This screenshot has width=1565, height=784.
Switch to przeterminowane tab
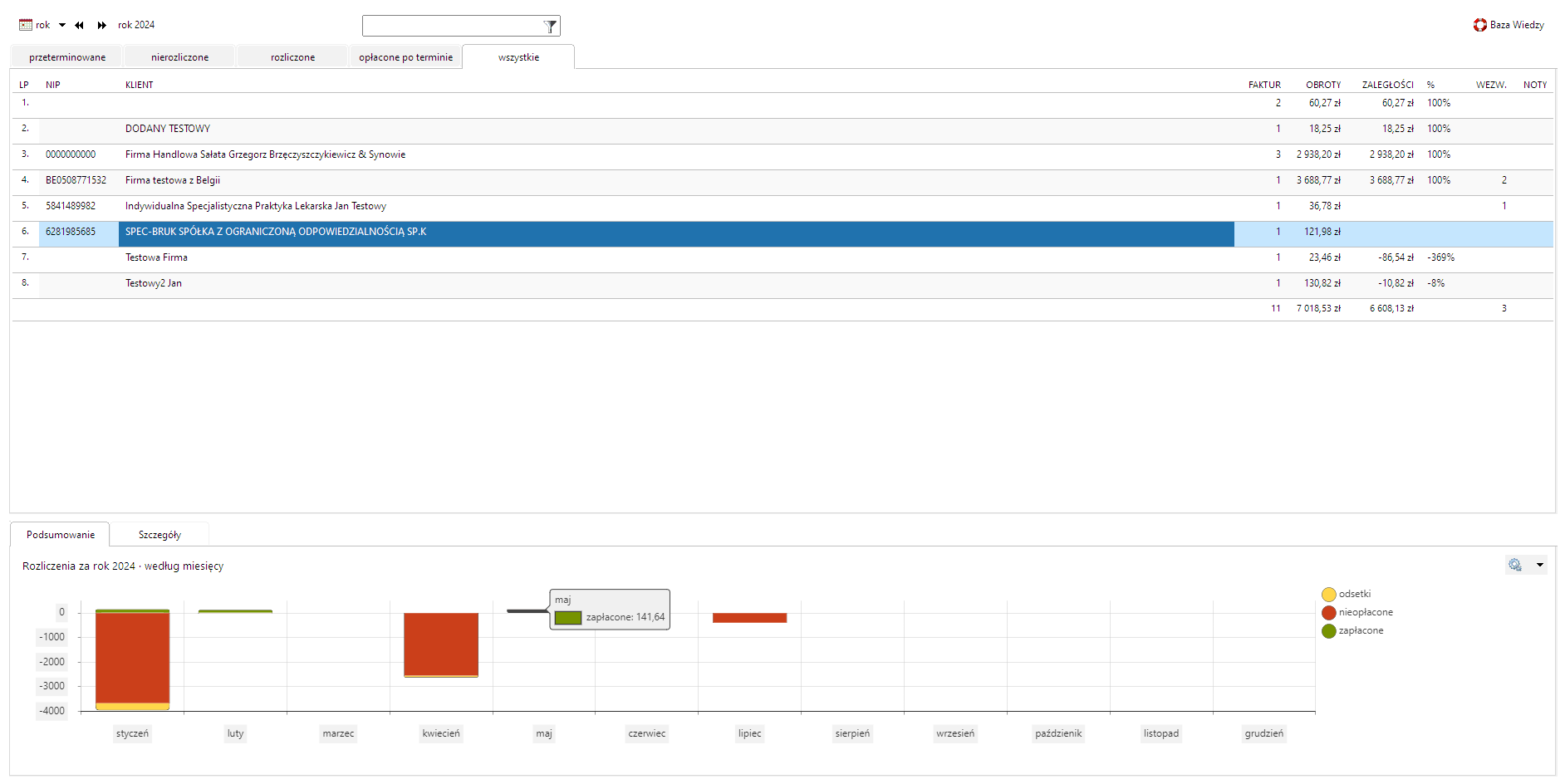67,57
